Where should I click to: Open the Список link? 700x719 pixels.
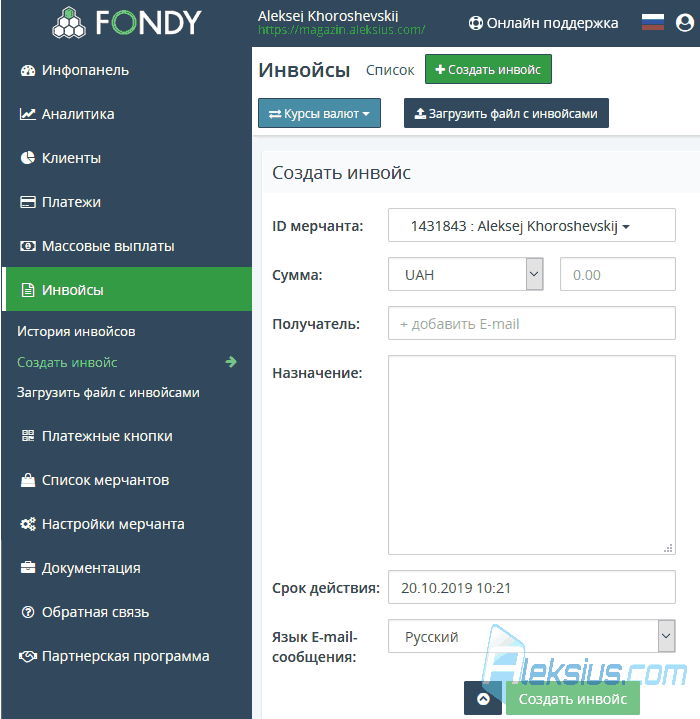tap(390, 70)
